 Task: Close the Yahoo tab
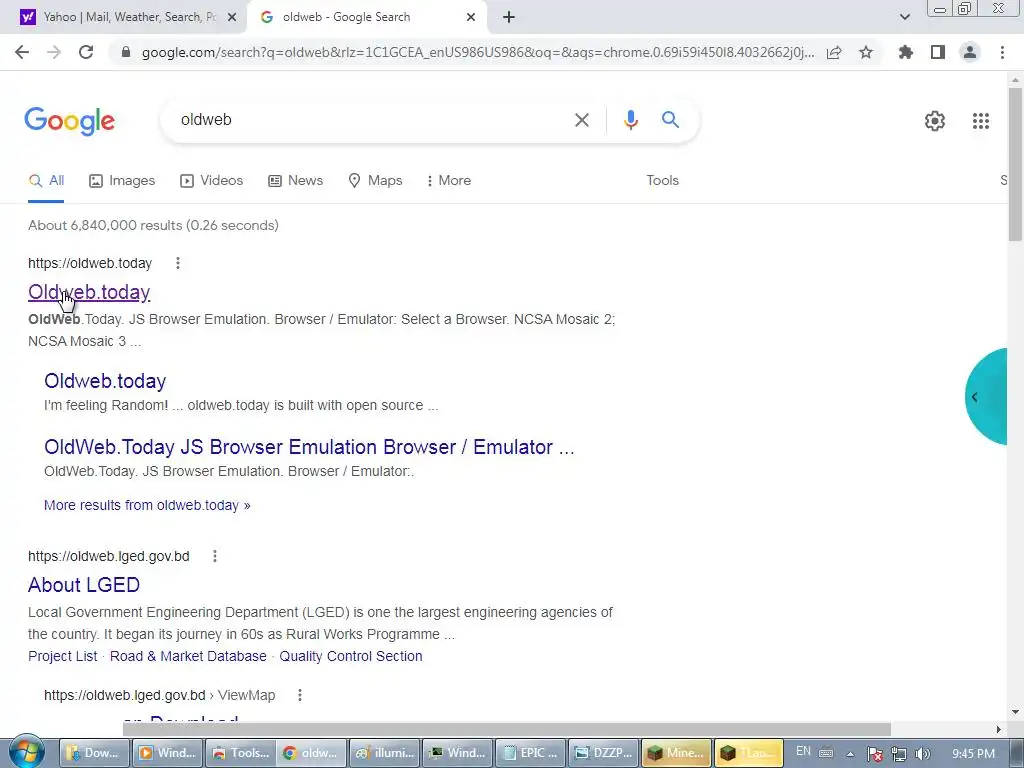tap(232, 18)
